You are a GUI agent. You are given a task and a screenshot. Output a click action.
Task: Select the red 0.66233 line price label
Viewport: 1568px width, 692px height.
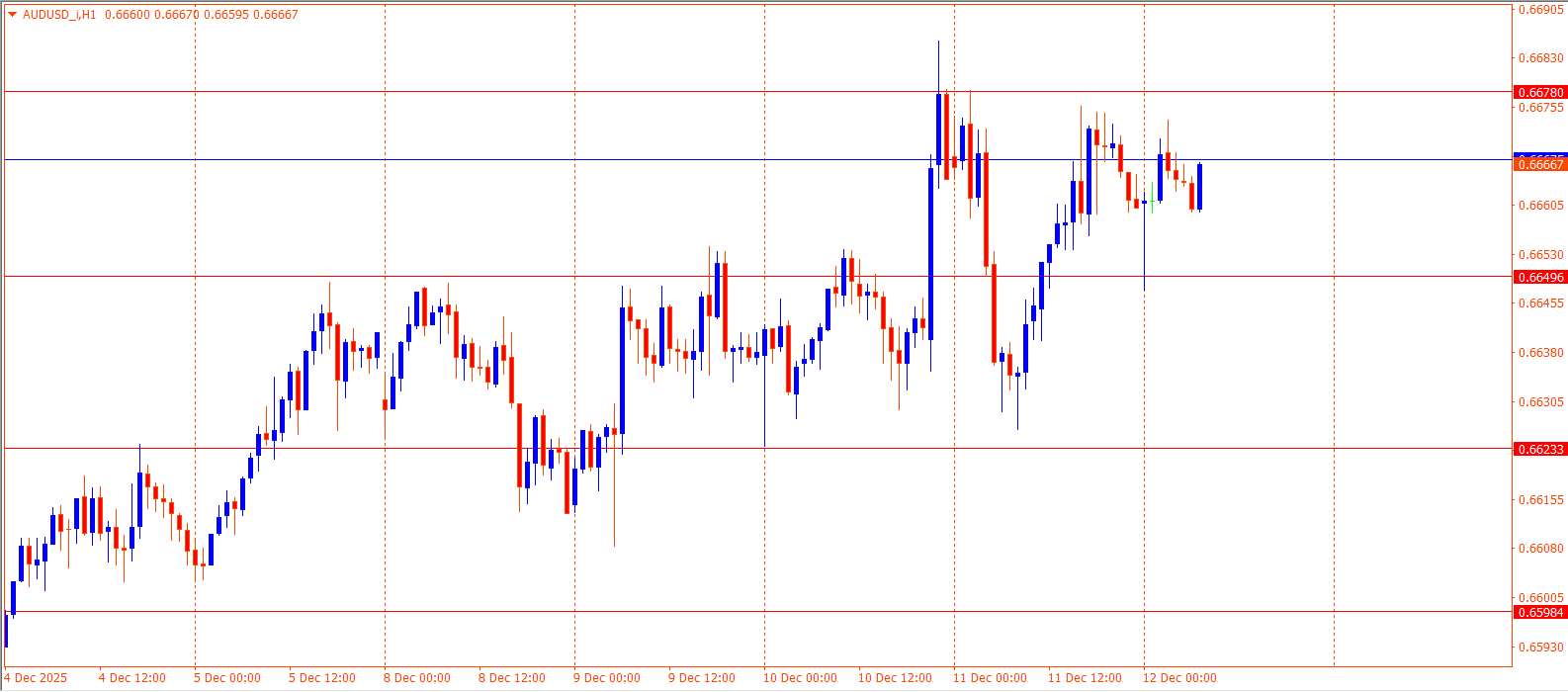[x=1540, y=449]
